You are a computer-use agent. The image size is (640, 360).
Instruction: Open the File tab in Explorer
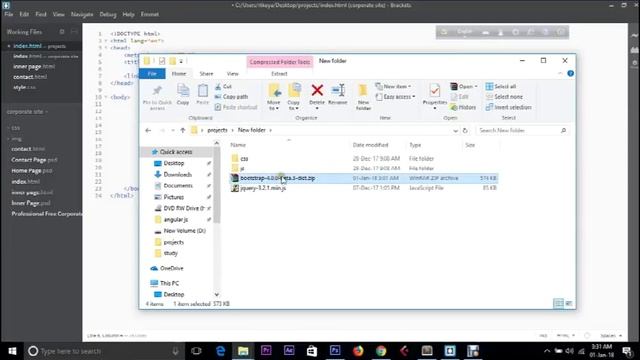click(152, 73)
